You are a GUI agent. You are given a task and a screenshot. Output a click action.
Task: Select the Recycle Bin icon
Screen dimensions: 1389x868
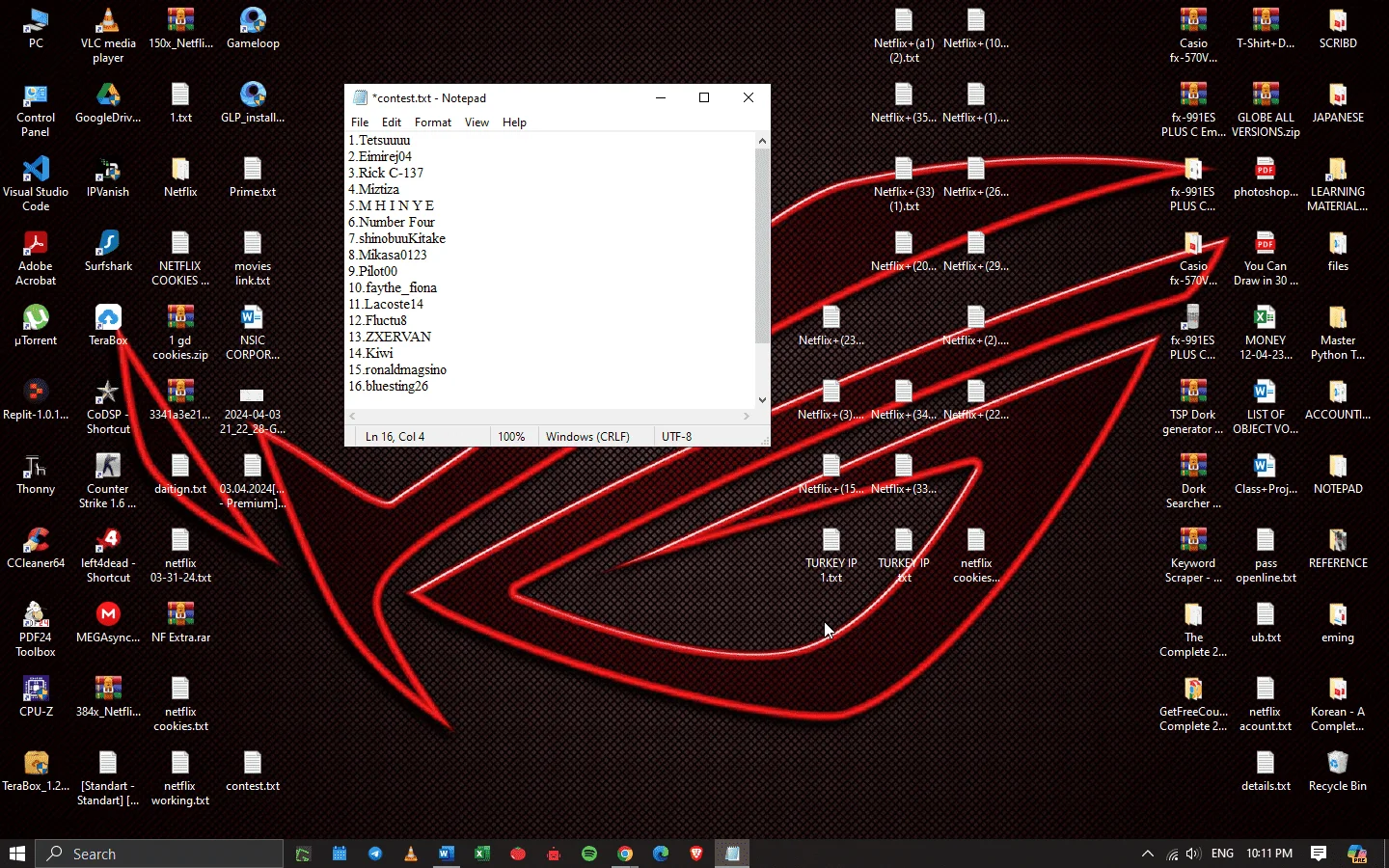[1337, 771]
